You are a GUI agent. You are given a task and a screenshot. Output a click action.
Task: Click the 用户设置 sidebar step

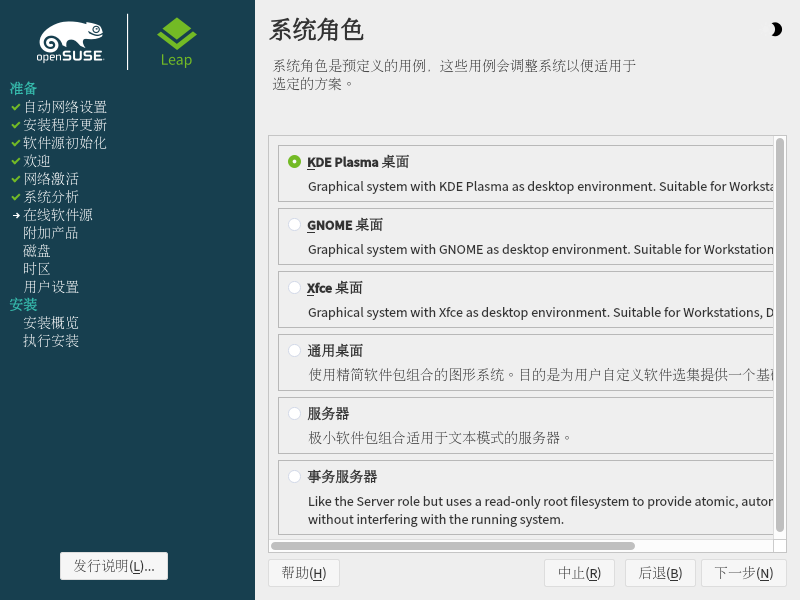point(51,287)
